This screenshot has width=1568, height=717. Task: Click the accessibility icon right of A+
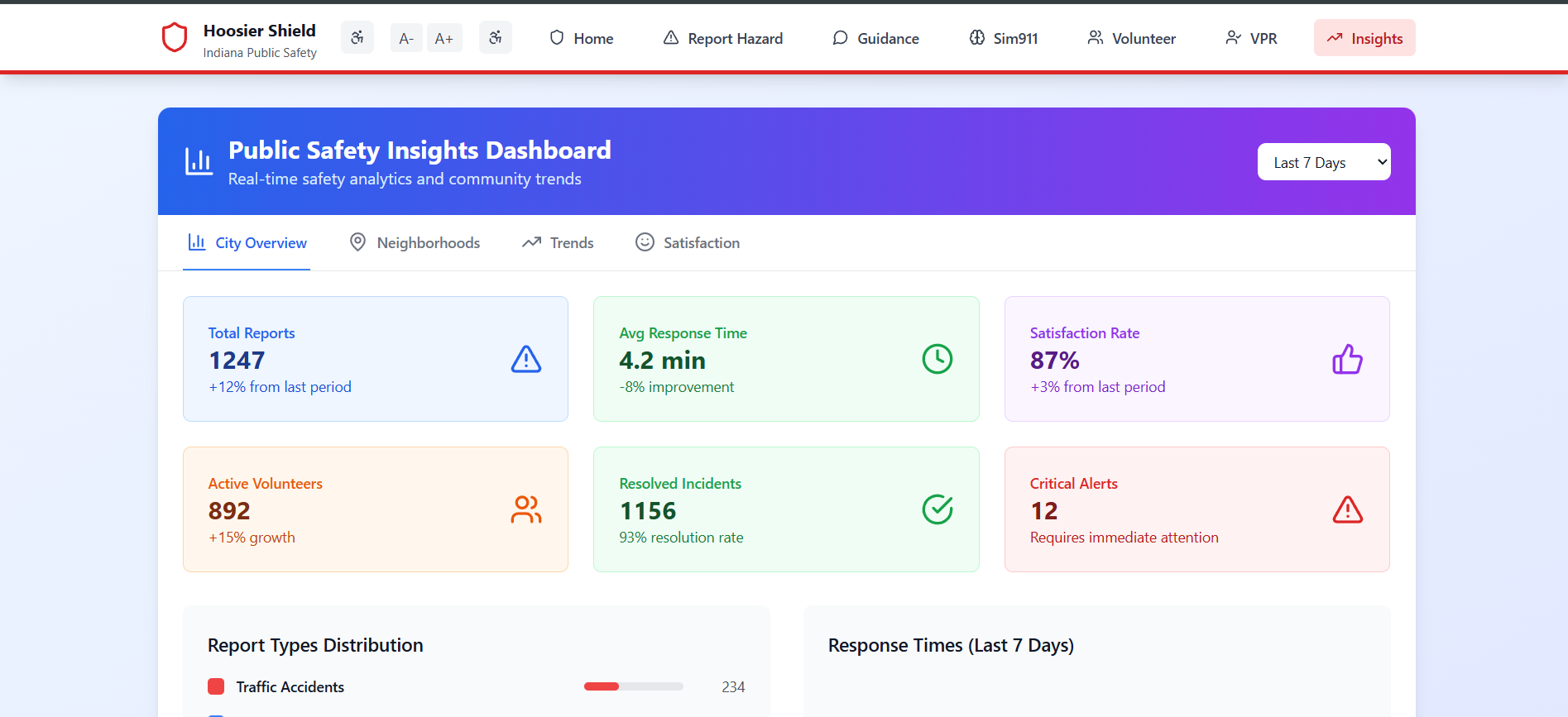496,38
